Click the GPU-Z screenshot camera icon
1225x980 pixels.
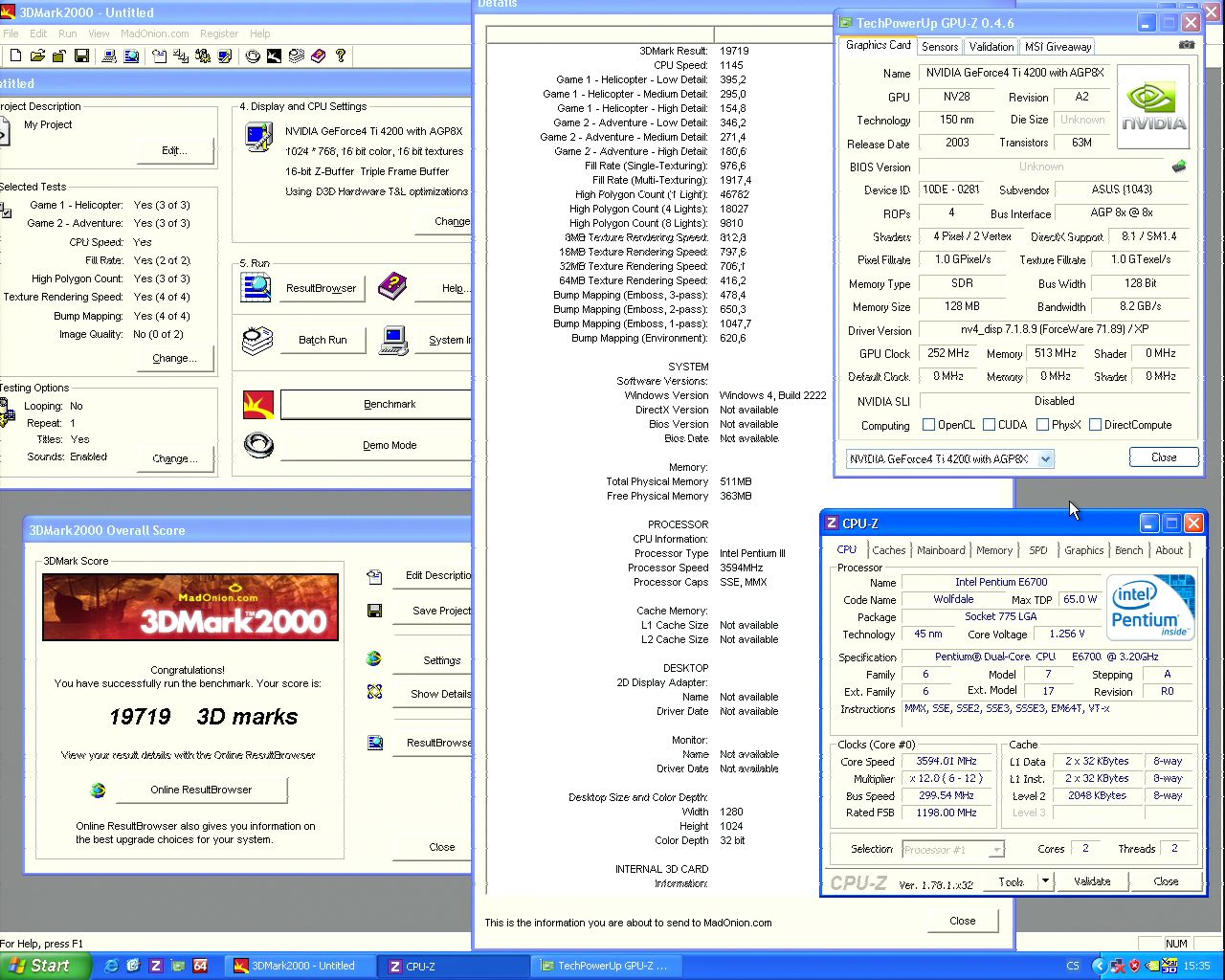pos(1187,45)
